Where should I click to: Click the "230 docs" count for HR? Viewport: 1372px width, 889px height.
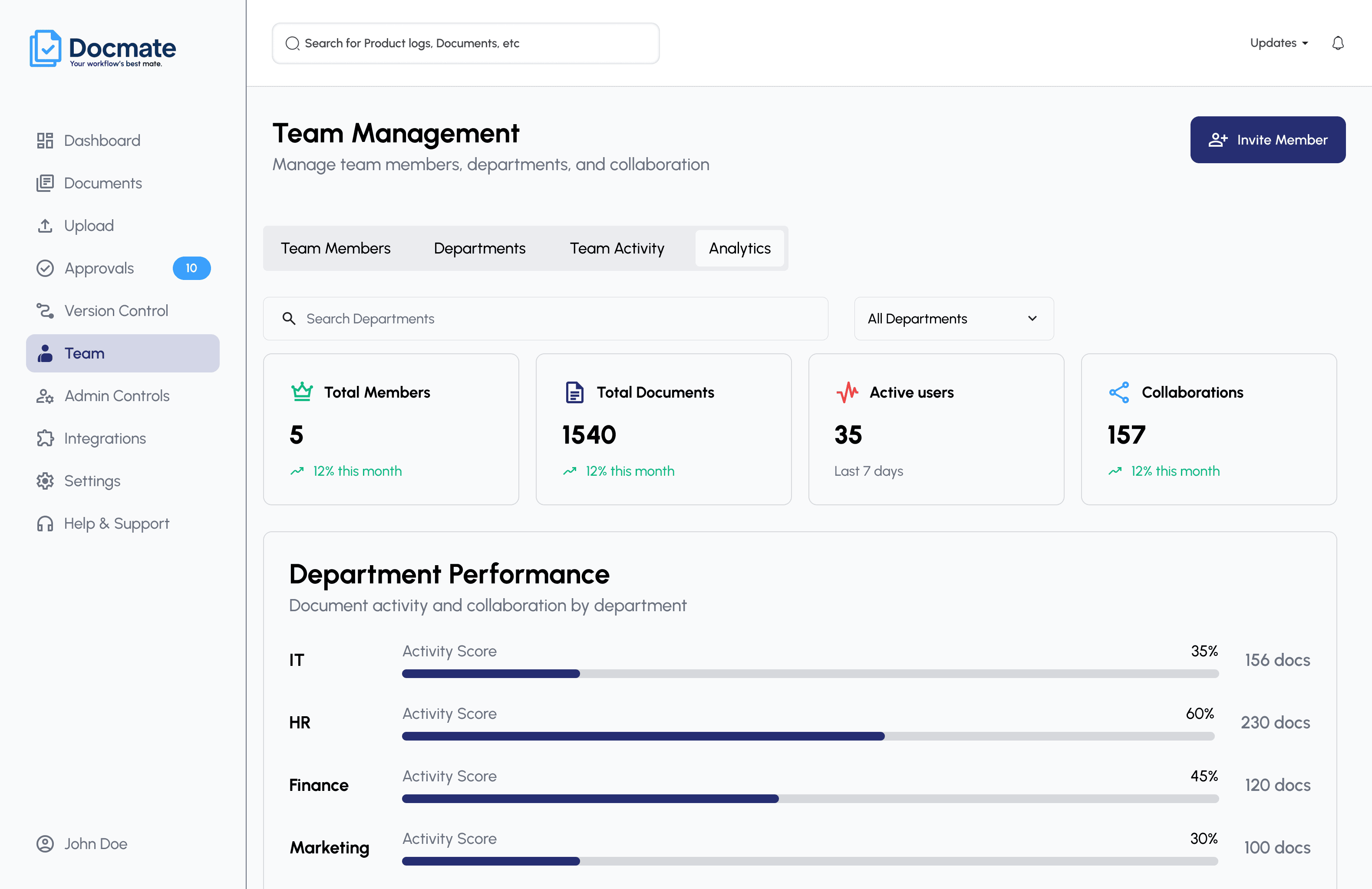pos(1275,722)
